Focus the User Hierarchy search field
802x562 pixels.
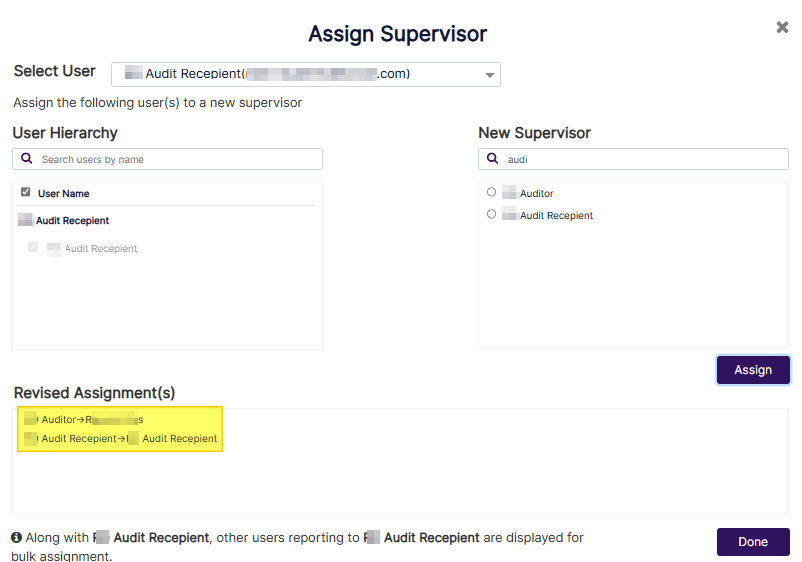click(x=167, y=159)
